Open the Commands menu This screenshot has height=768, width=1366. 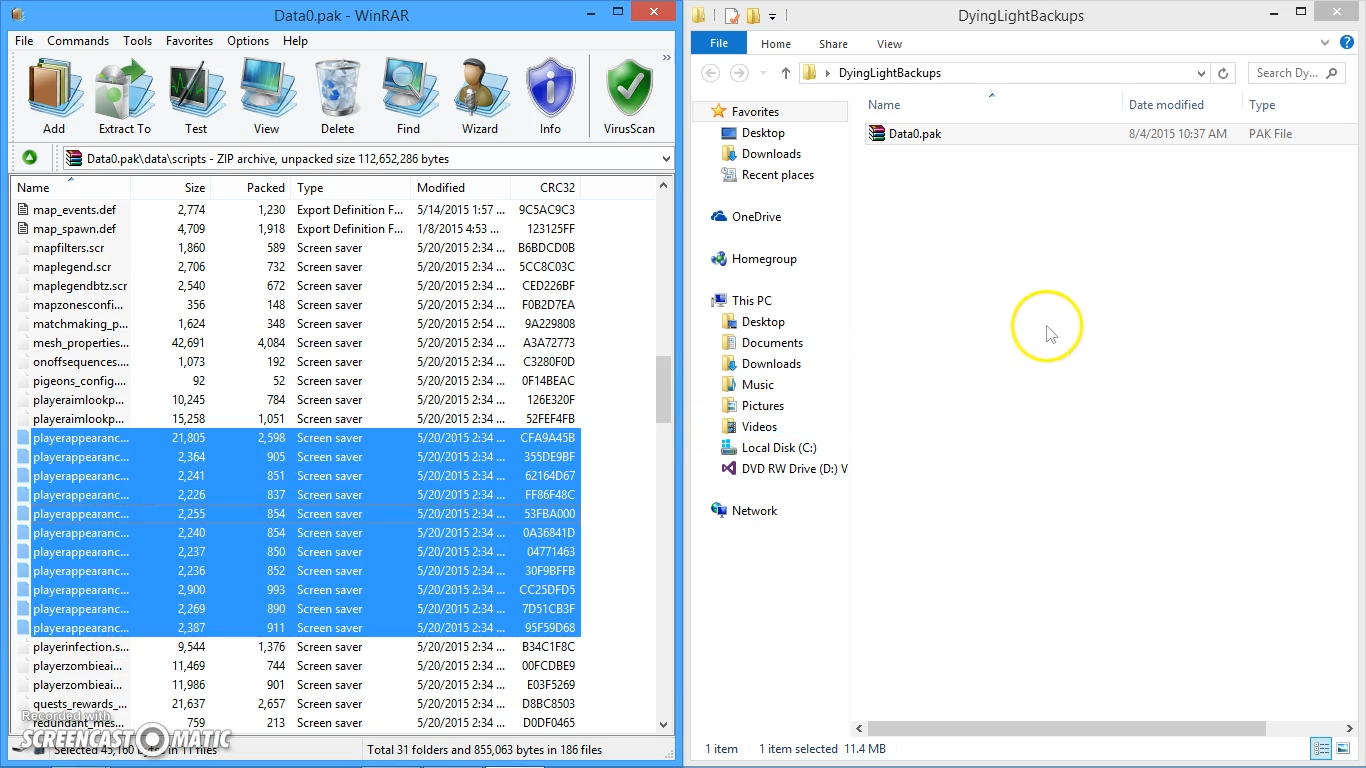pyautogui.click(x=78, y=41)
